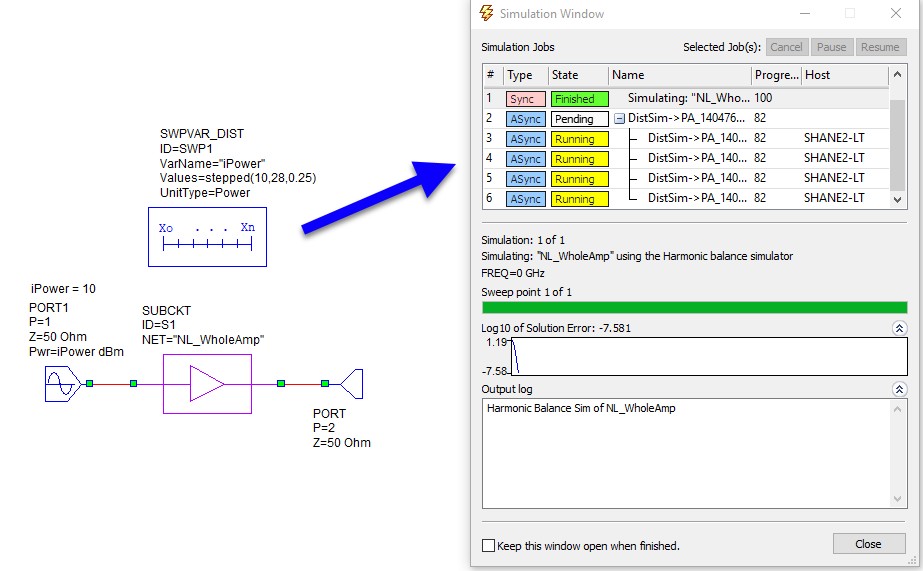Click the P=2 parameter text

point(323,428)
